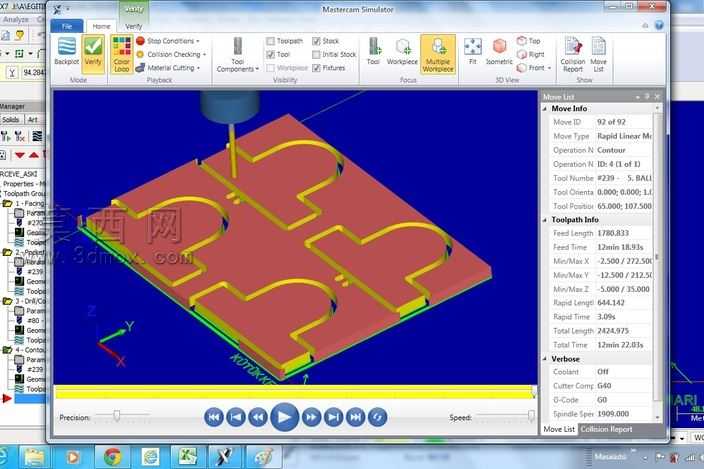Select the Verify ribbon tab

click(133, 26)
